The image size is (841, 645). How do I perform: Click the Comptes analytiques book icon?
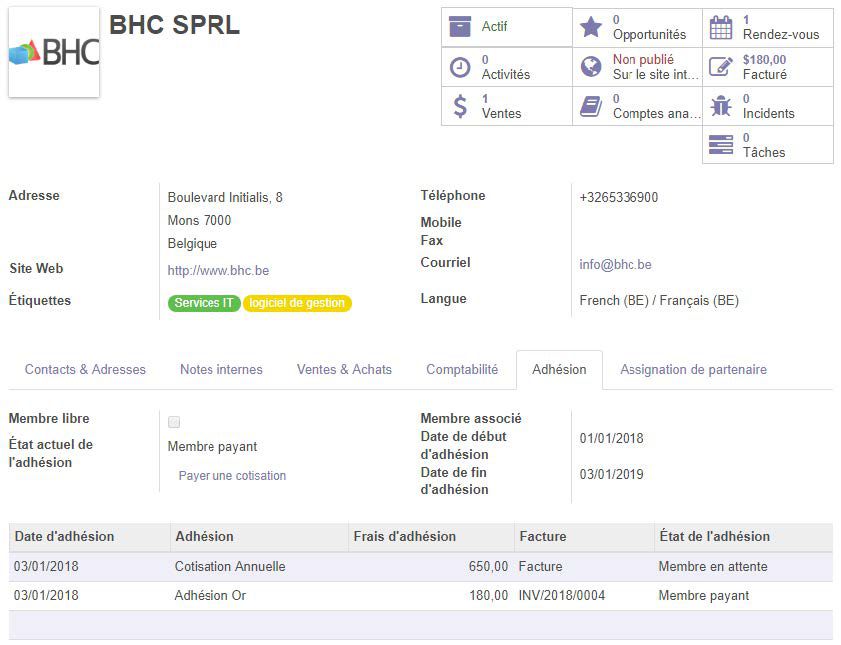(x=591, y=106)
